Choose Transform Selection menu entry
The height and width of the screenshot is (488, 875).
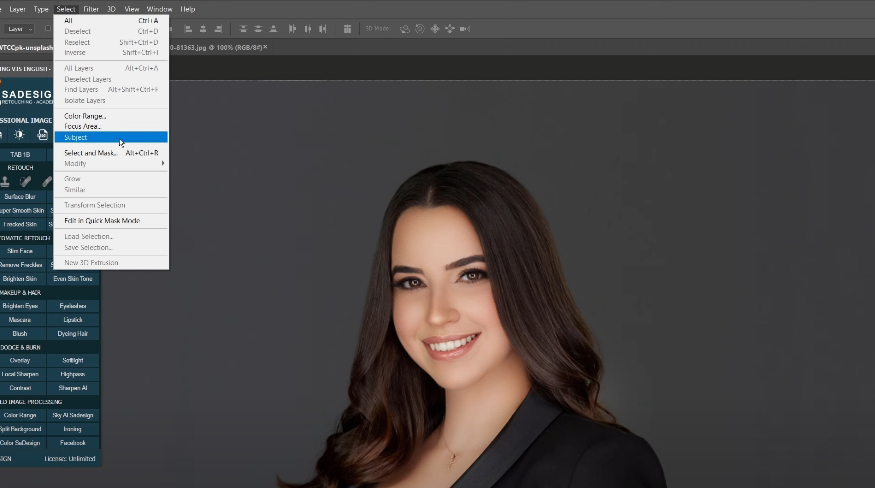111,205
